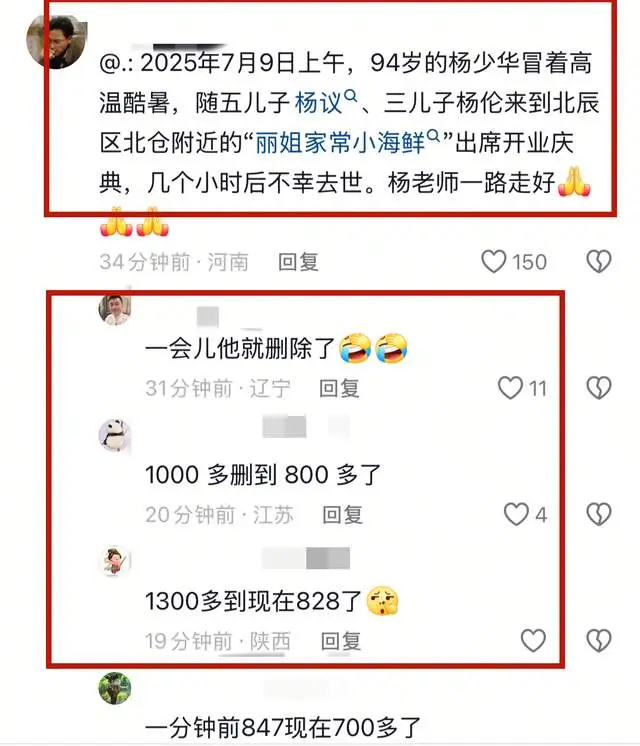Tap broken heart on the Shaanxi reply
This screenshot has width=640, height=746.
pyautogui.click(x=599, y=640)
